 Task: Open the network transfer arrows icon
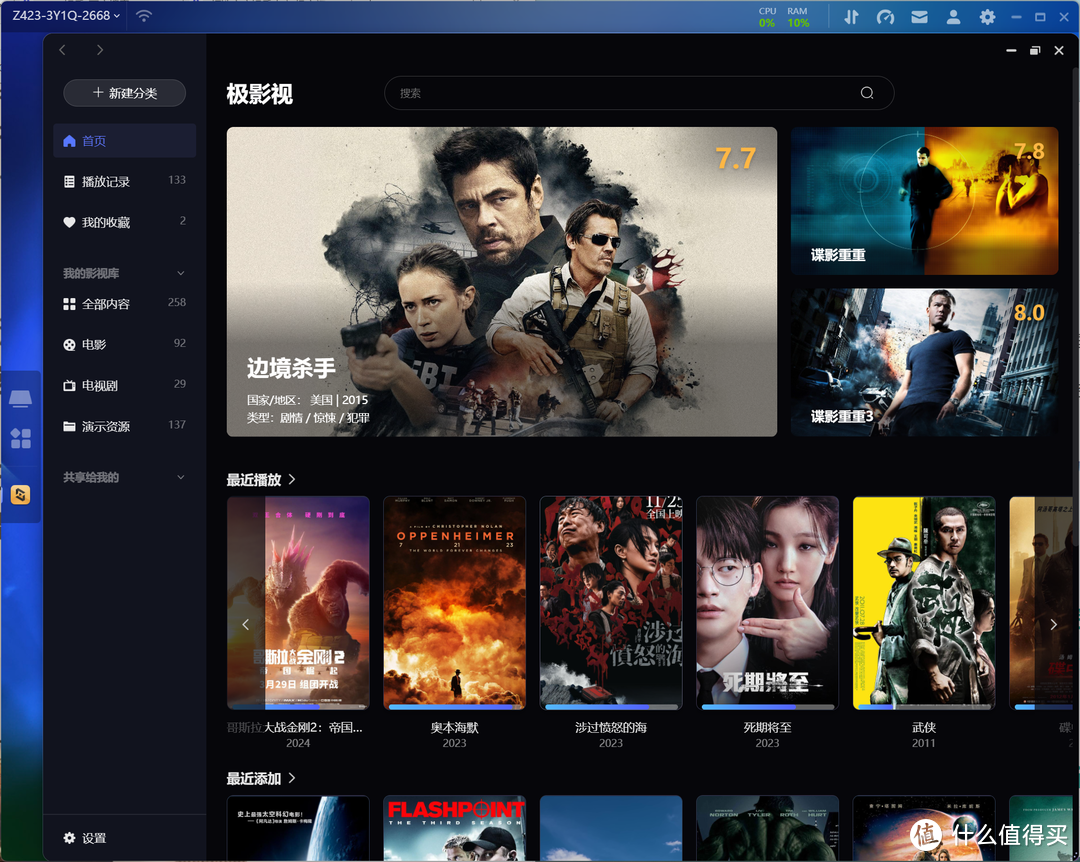click(x=851, y=17)
